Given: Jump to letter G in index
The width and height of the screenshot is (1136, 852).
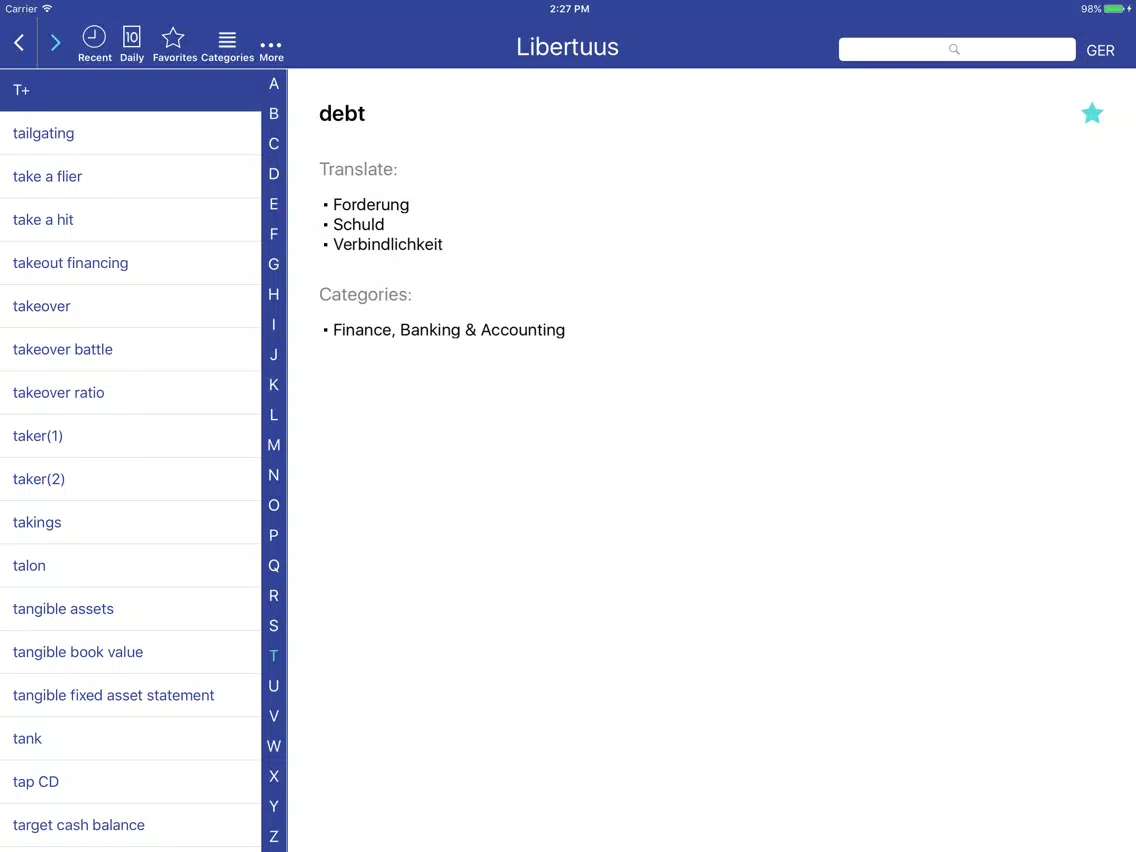Looking at the screenshot, I should point(274,264).
